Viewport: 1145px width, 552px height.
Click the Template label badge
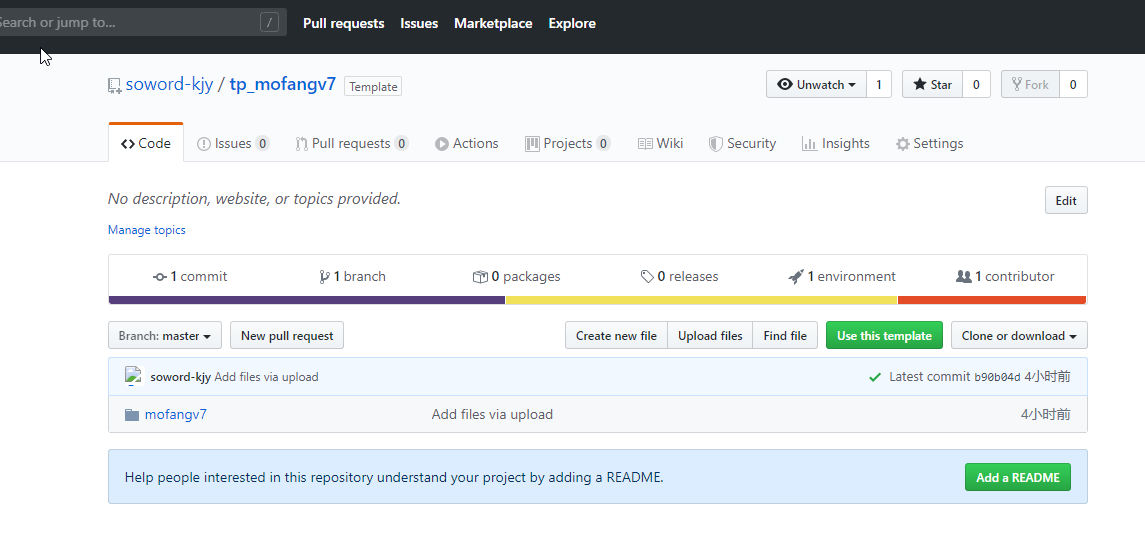[x=373, y=87]
